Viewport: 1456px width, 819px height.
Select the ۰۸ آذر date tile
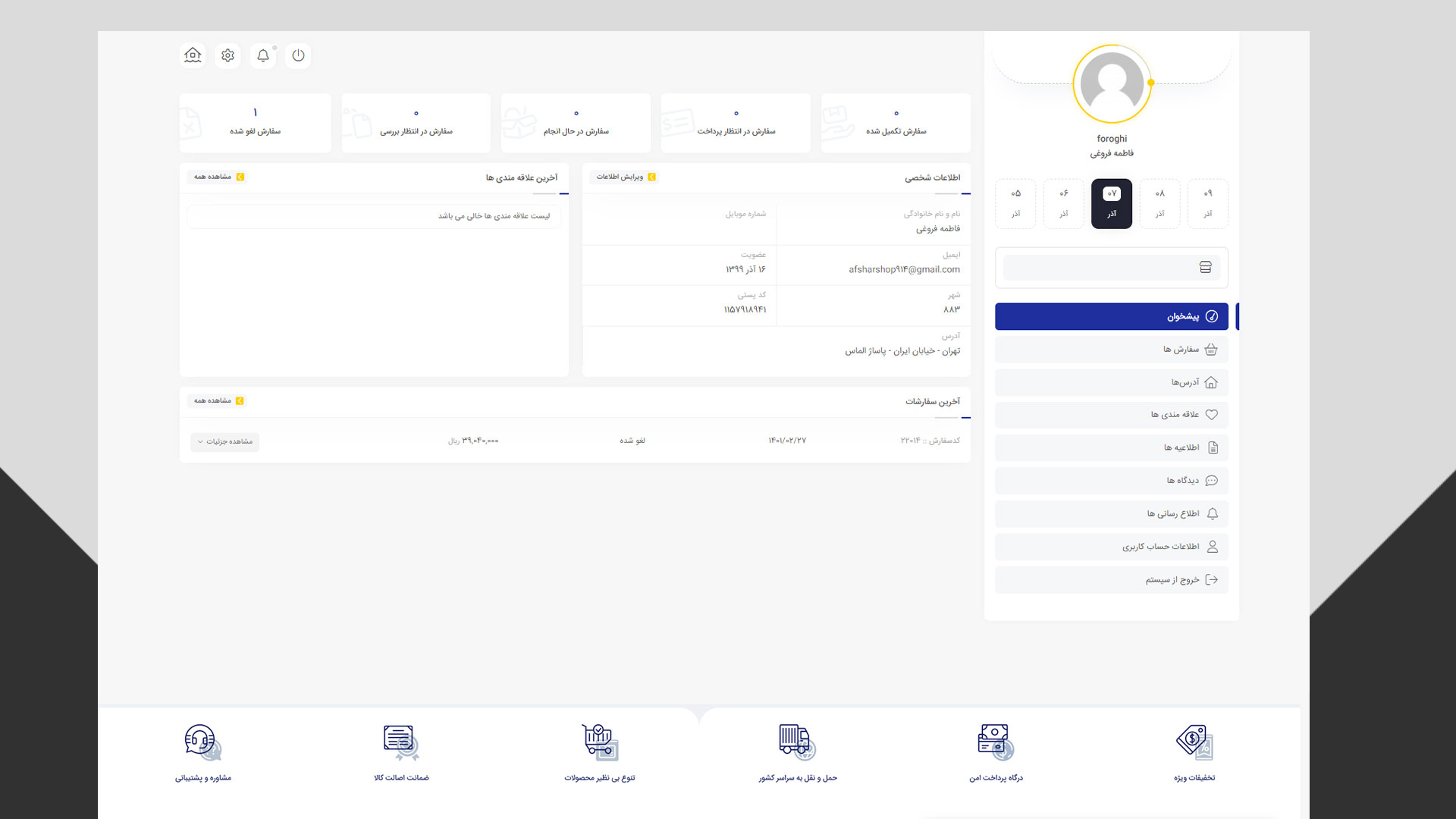tap(1159, 203)
